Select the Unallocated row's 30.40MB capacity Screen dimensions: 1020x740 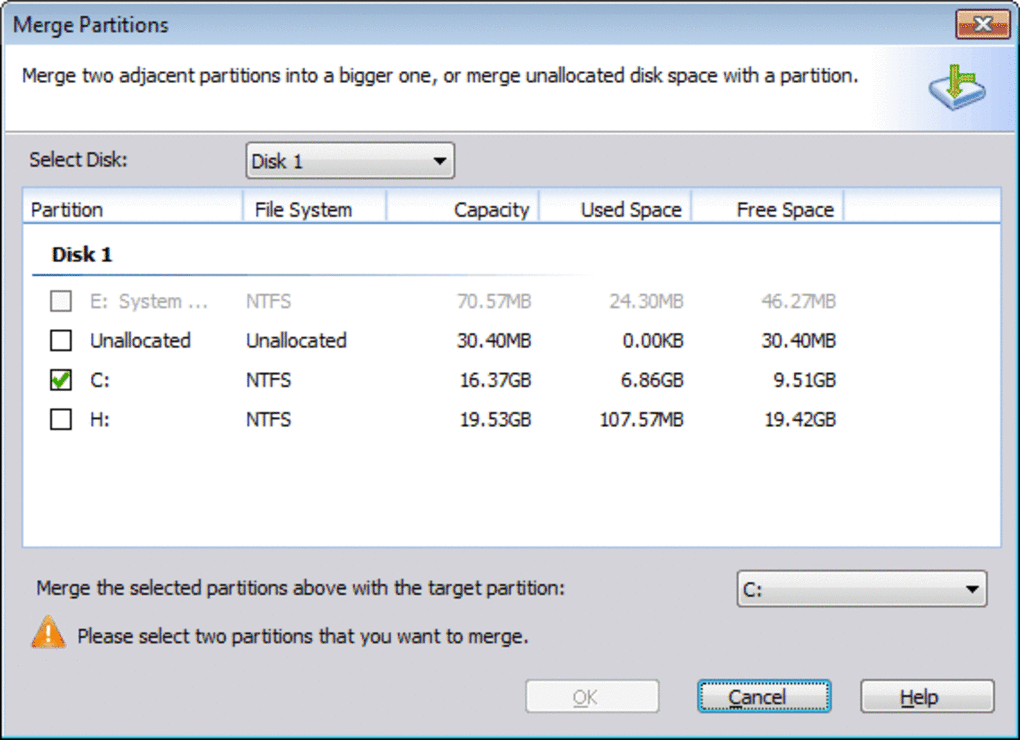pyautogui.click(x=493, y=341)
